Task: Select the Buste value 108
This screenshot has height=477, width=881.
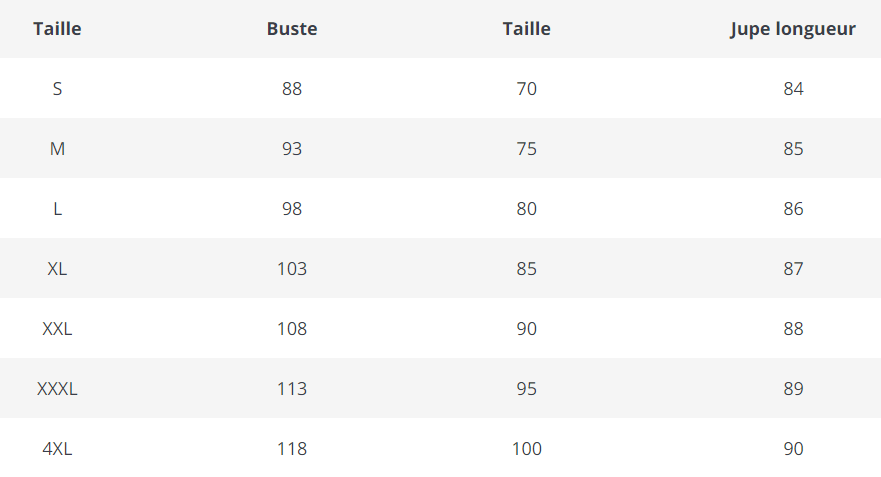Action: coord(292,329)
